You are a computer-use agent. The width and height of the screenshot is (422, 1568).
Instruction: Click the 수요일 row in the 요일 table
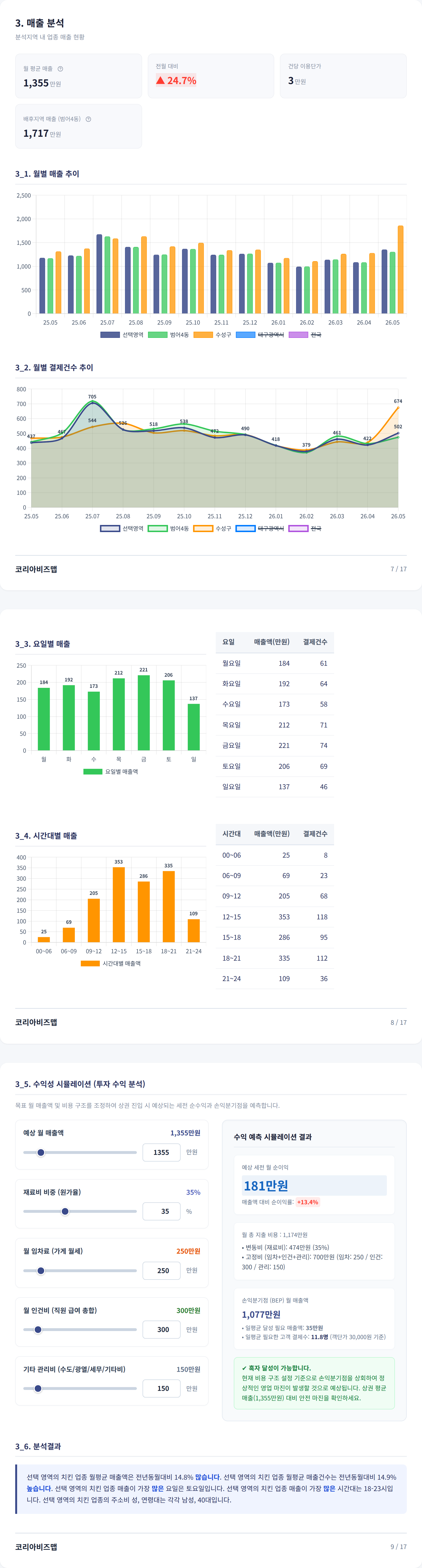[275, 704]
